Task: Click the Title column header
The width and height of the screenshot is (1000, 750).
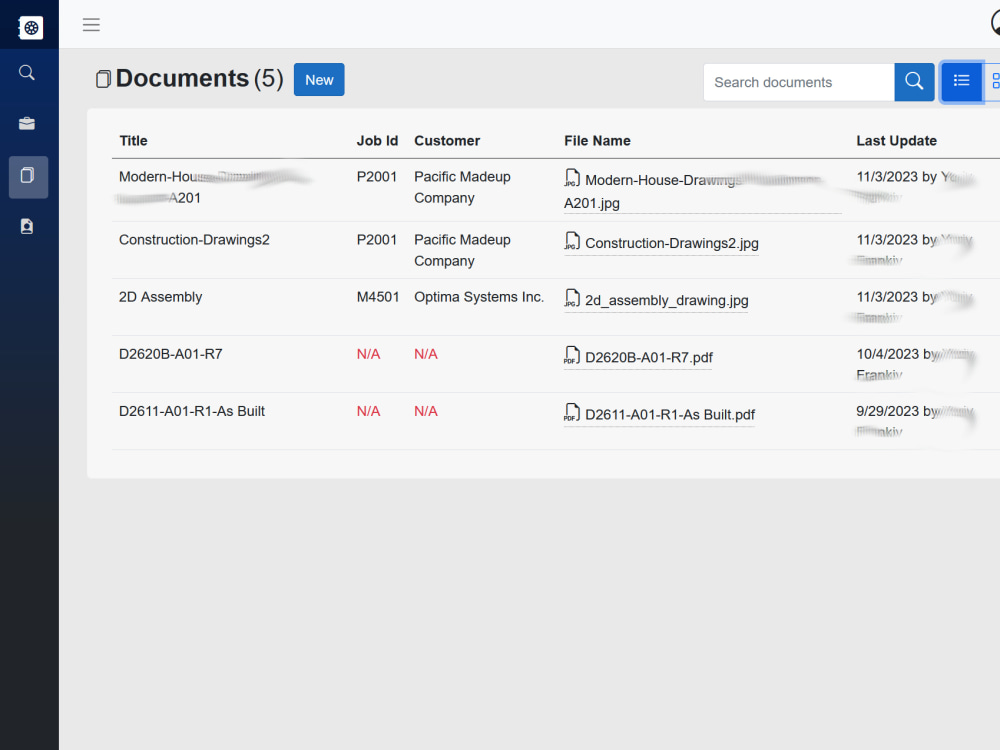Action: [x=133, y=141]
